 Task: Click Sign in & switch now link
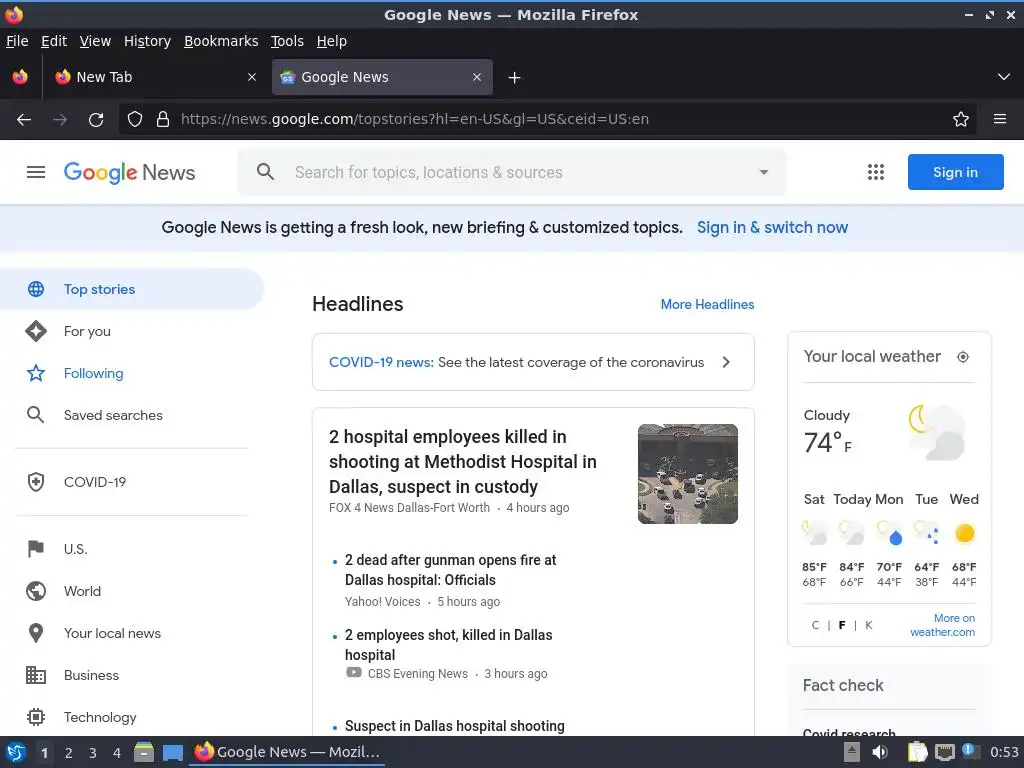tap(772, 228)
